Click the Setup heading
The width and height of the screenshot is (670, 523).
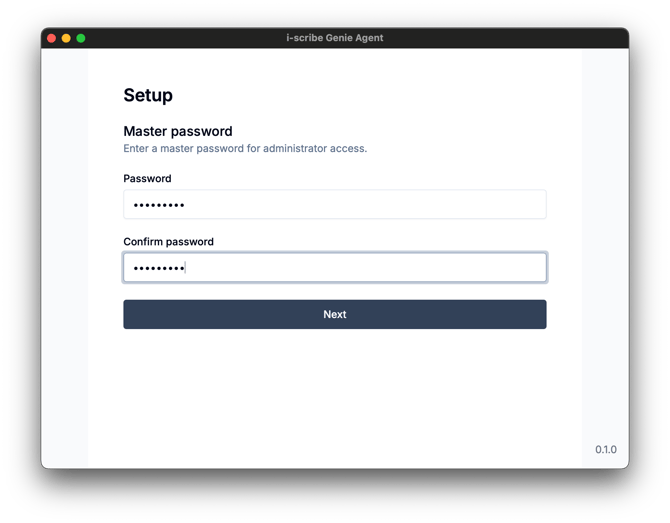coord(148,95)
